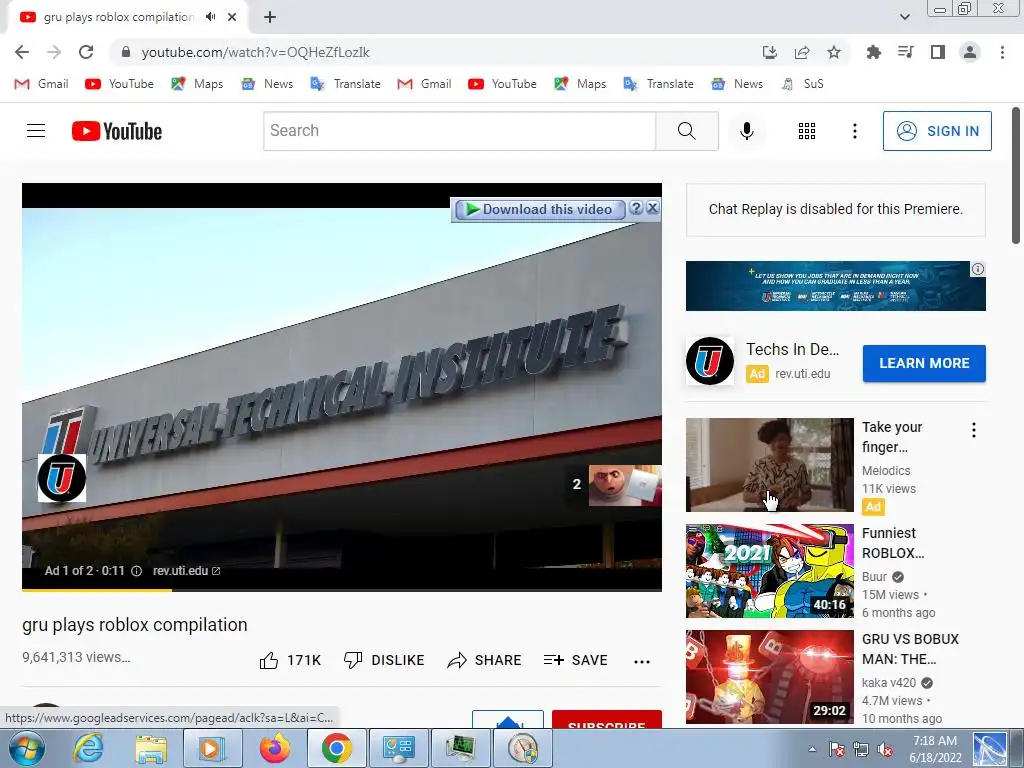Click the UTI channel logo in video

62,478
